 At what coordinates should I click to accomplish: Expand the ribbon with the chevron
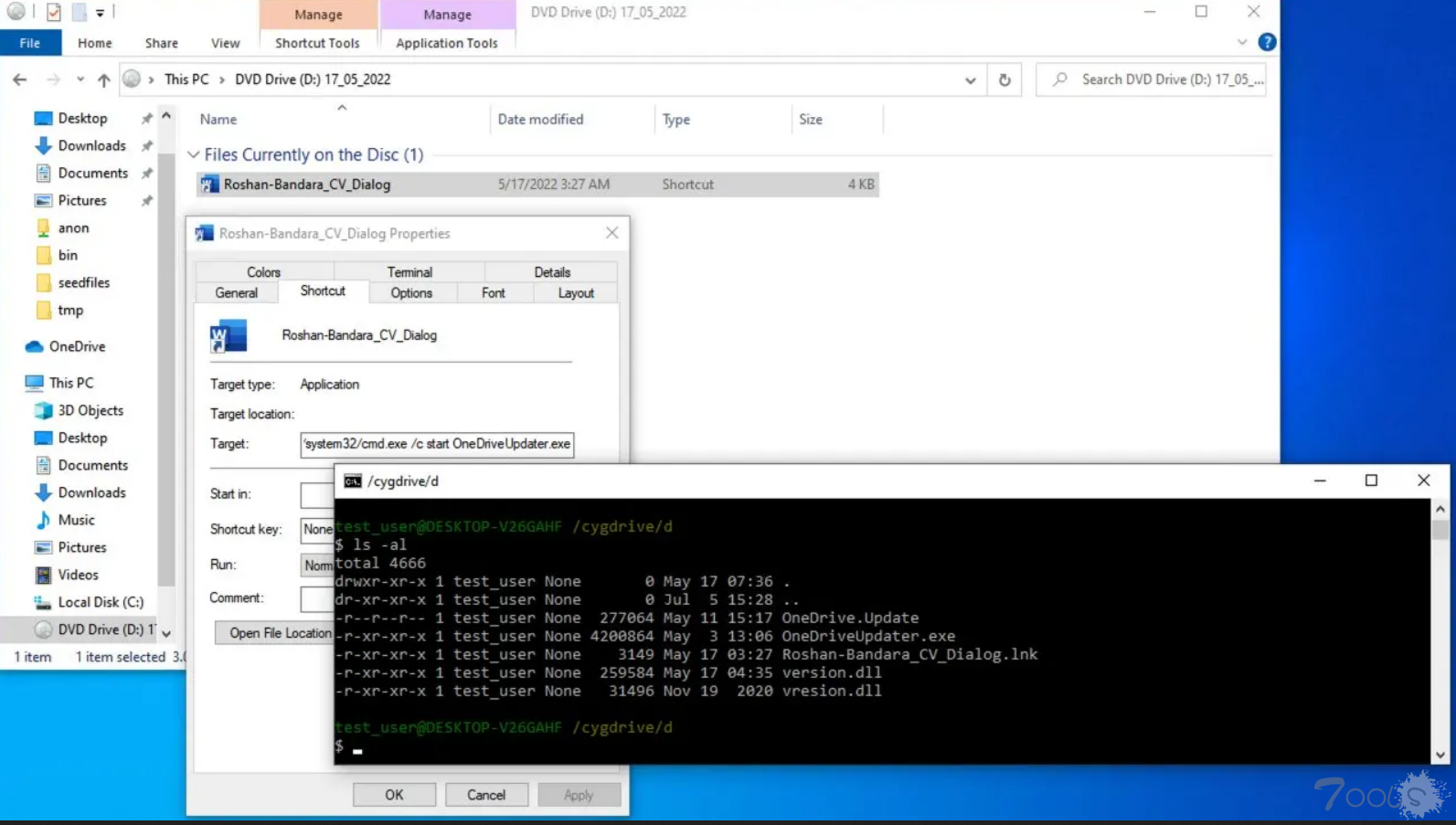click(1242, 42)
